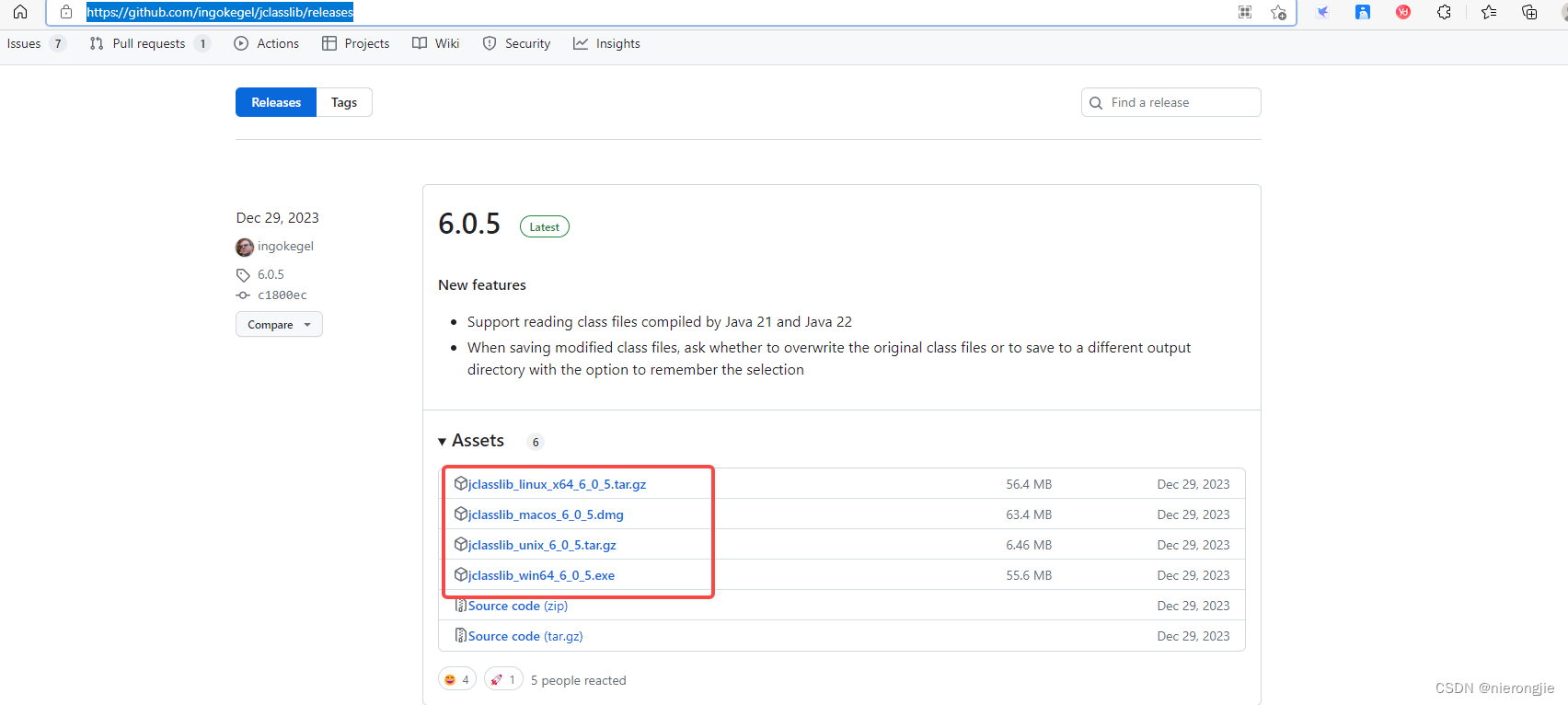This screenshot has height=705, width=1568.
Task: Select the Releases button
Action: pyautogui.click(x=276, y=102)
